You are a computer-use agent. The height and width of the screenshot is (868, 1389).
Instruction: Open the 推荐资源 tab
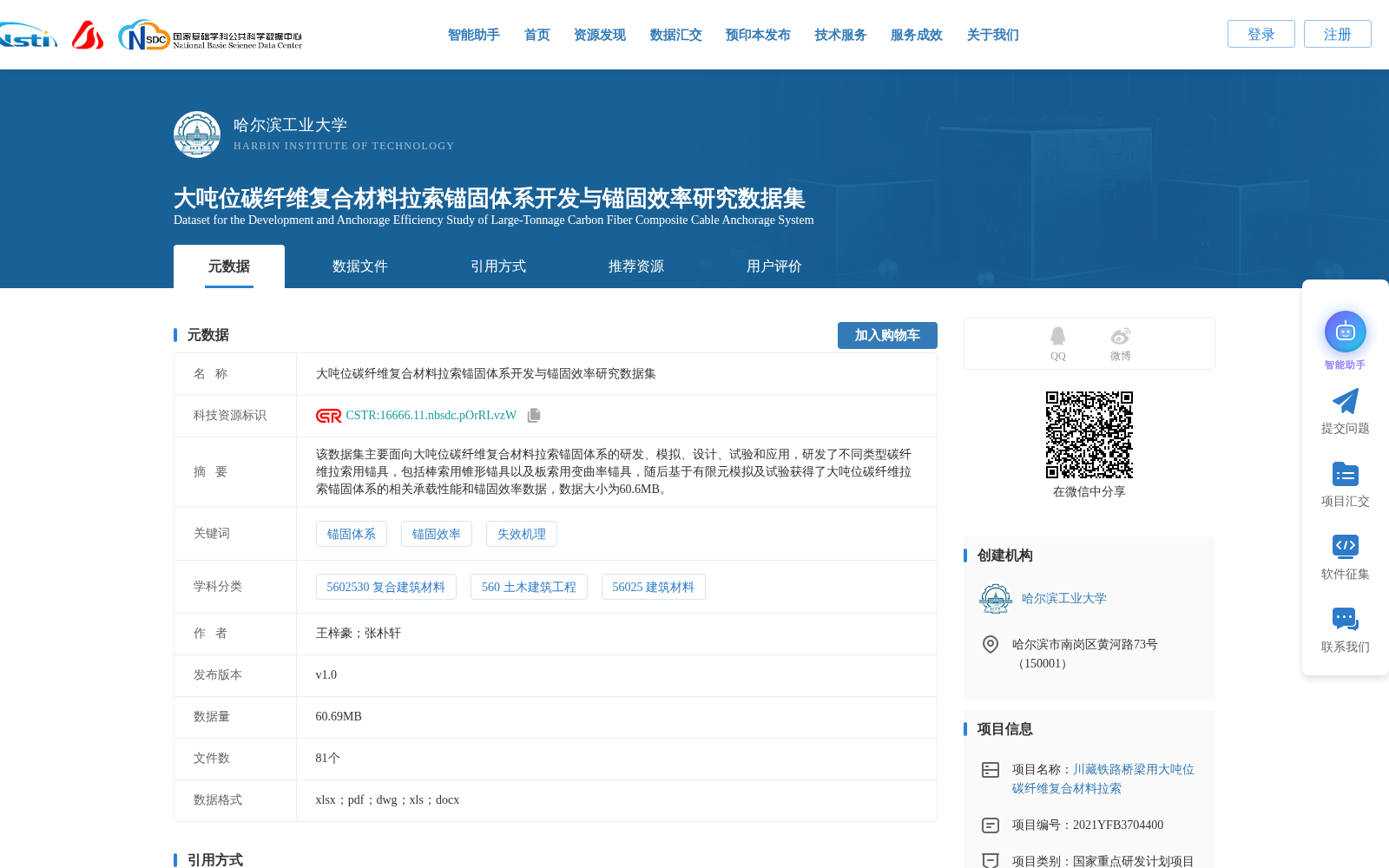636,266
